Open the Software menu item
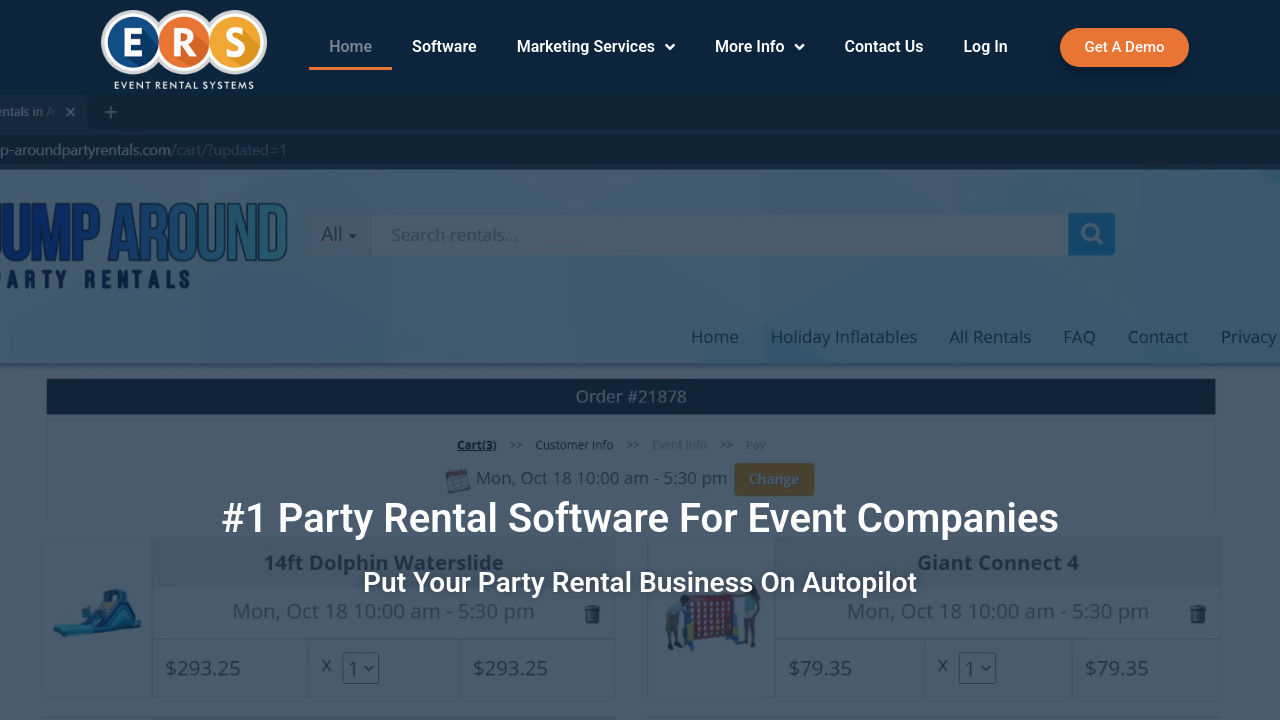Screen dimensions: 1280x720 (444, 47)
